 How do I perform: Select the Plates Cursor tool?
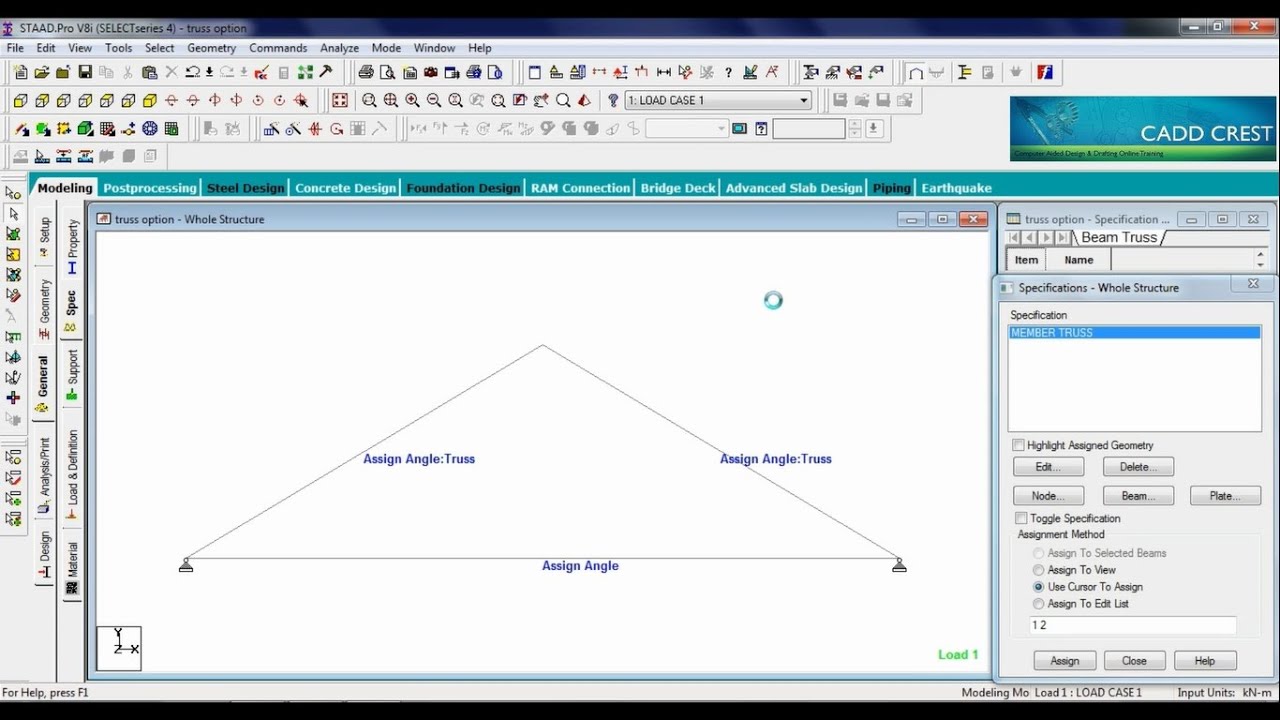pos(13,234)
